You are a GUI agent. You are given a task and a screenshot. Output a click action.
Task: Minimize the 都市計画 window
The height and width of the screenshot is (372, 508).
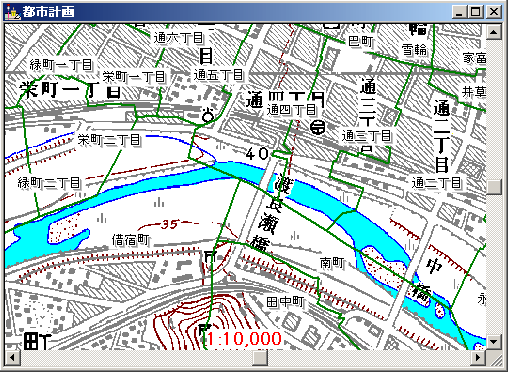pos(460,12)
